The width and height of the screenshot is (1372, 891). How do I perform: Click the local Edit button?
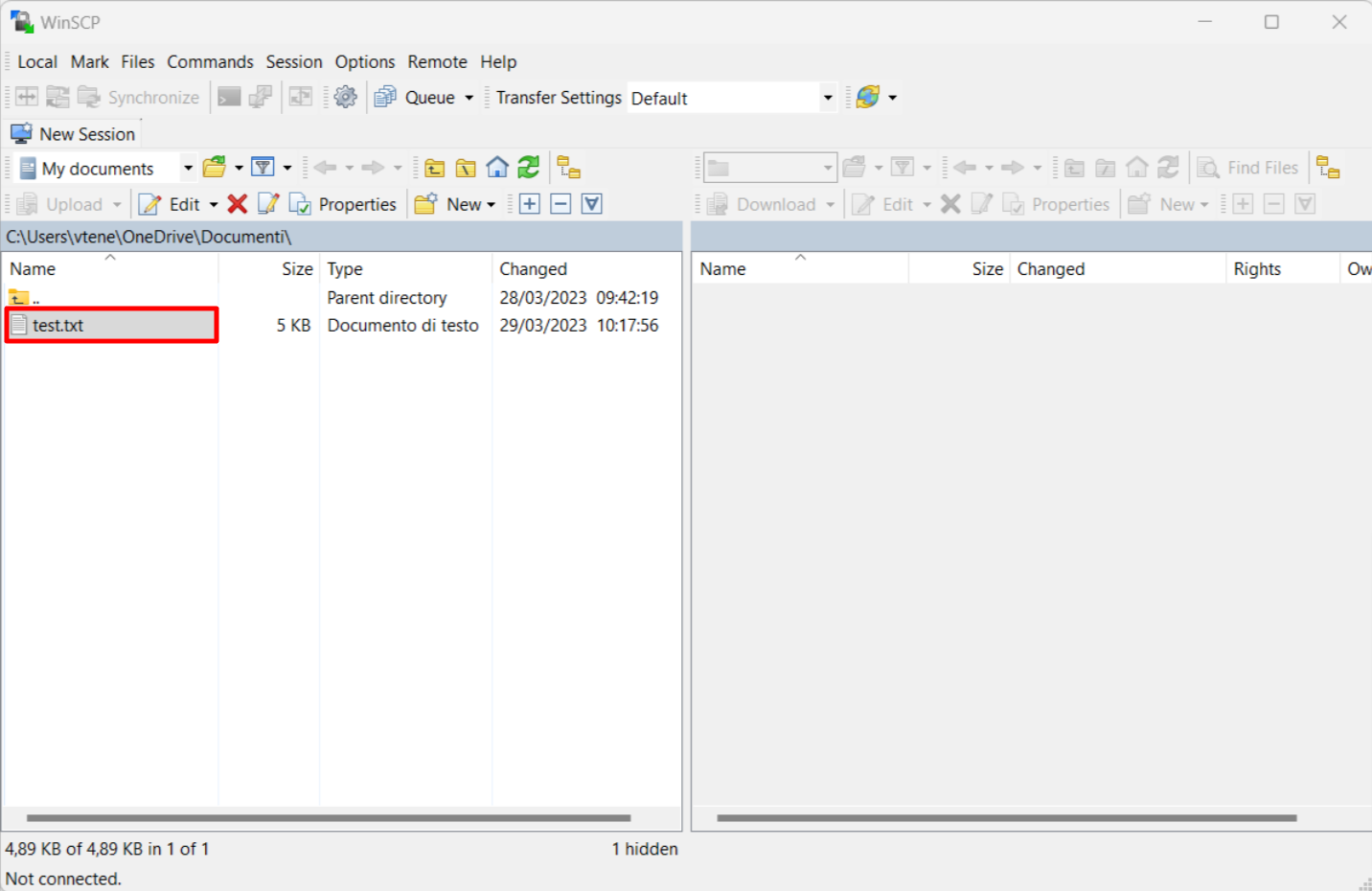pos(170,204)
